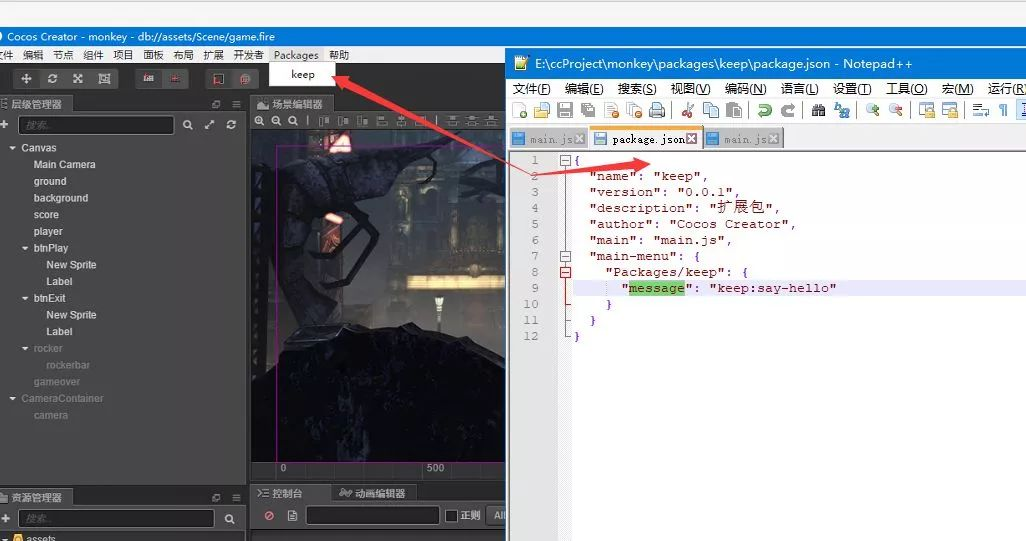The image size is (1026, 541).
Task: Click the search icon in the hierarchy panel
Action: coord(188,124)
